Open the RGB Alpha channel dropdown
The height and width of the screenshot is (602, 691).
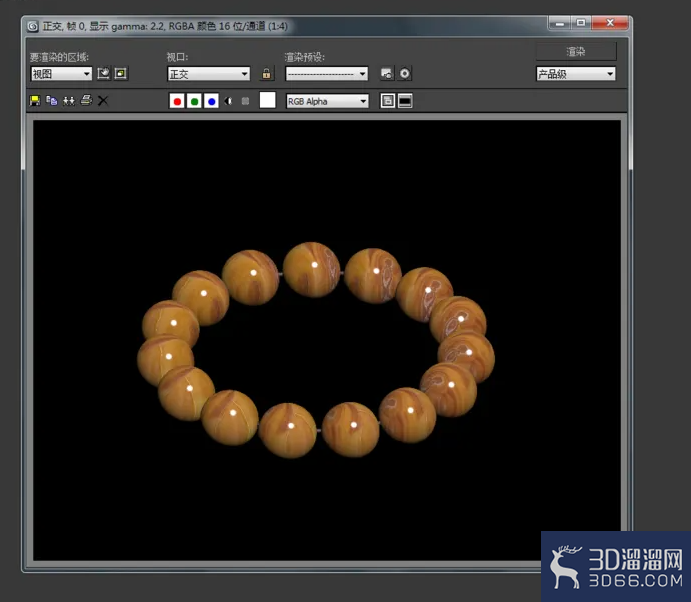click(x=327, y=101)
